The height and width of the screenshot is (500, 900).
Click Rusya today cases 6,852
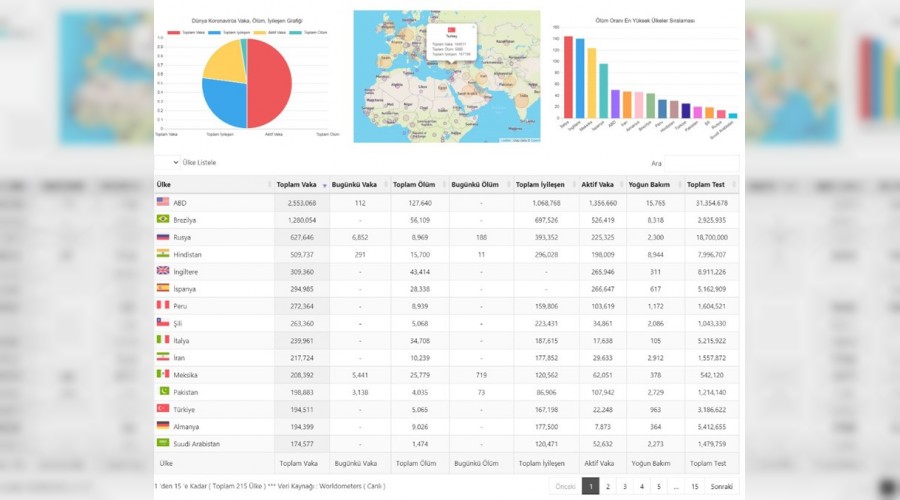coord(360,238)
